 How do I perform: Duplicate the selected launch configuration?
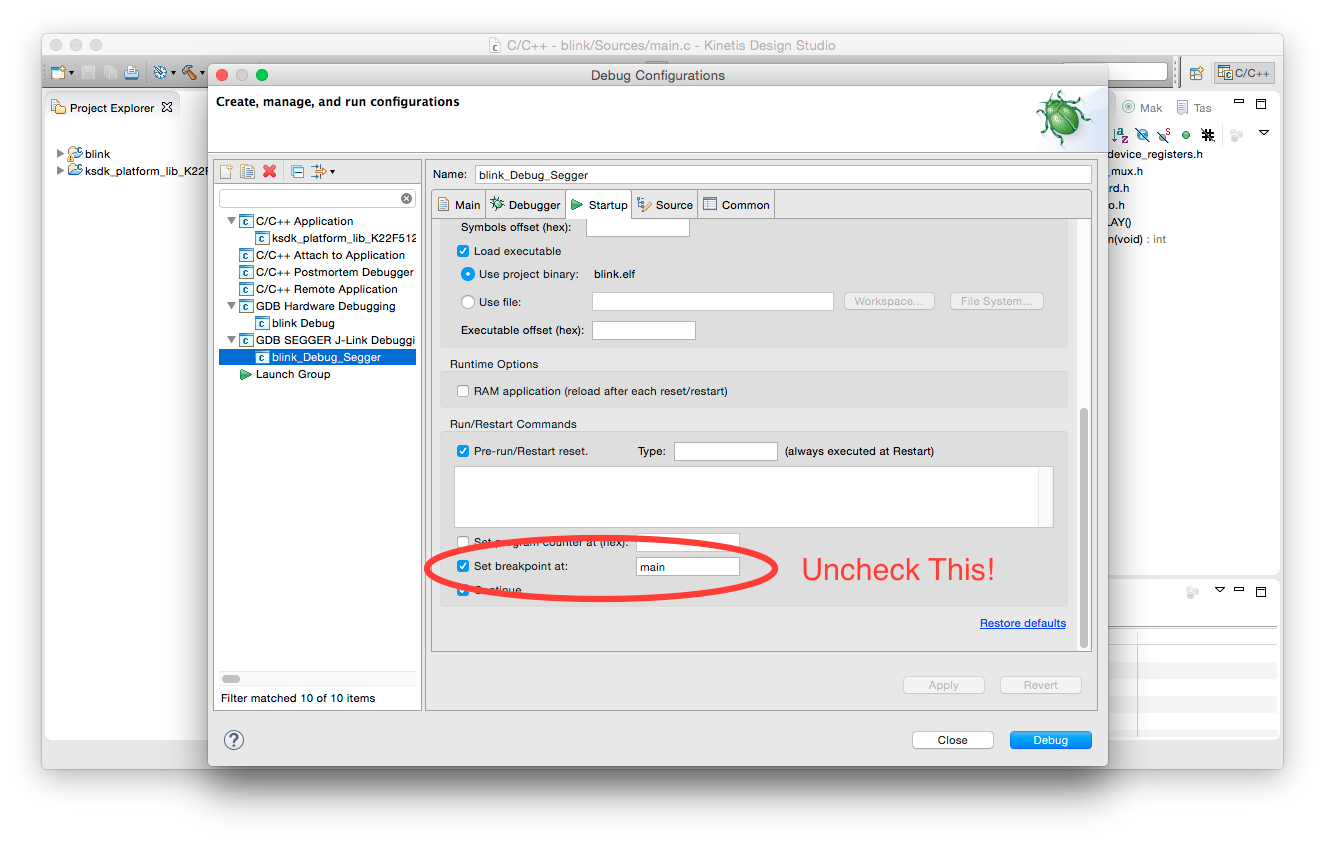coord(247,172)
